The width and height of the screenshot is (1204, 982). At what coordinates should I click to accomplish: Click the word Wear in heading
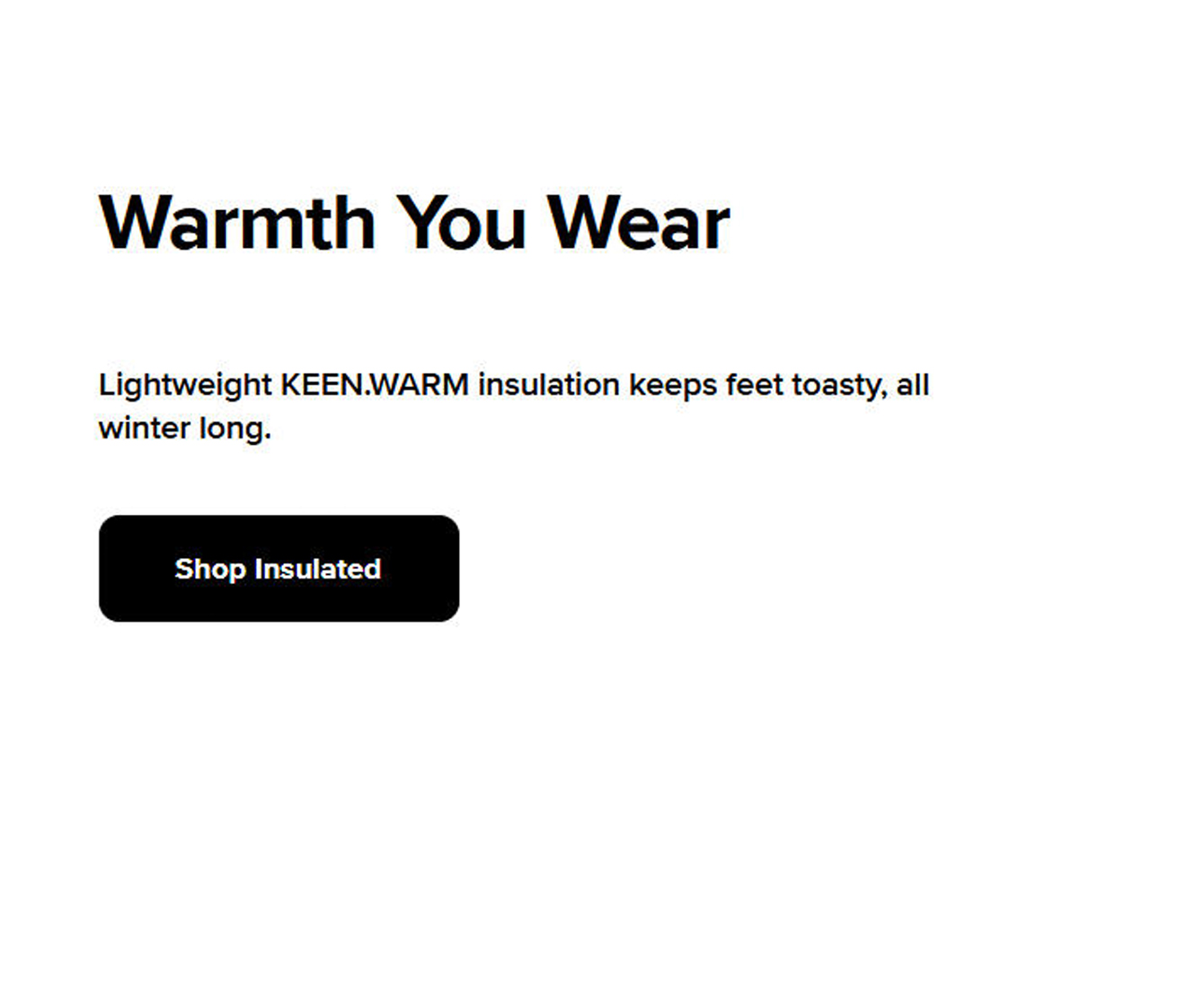point(639,223)
